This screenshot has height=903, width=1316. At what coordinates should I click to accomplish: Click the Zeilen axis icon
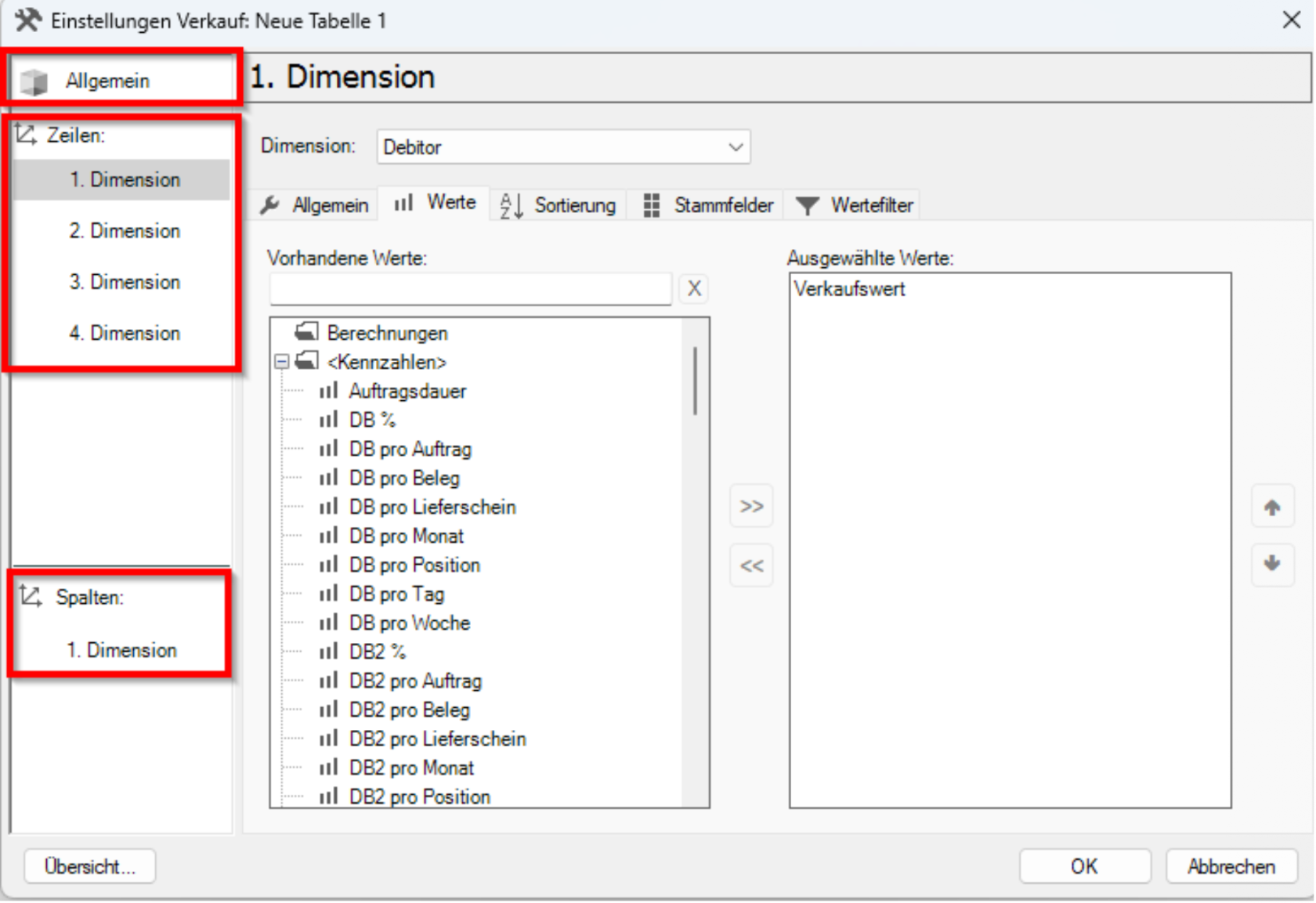pos(26,135)
